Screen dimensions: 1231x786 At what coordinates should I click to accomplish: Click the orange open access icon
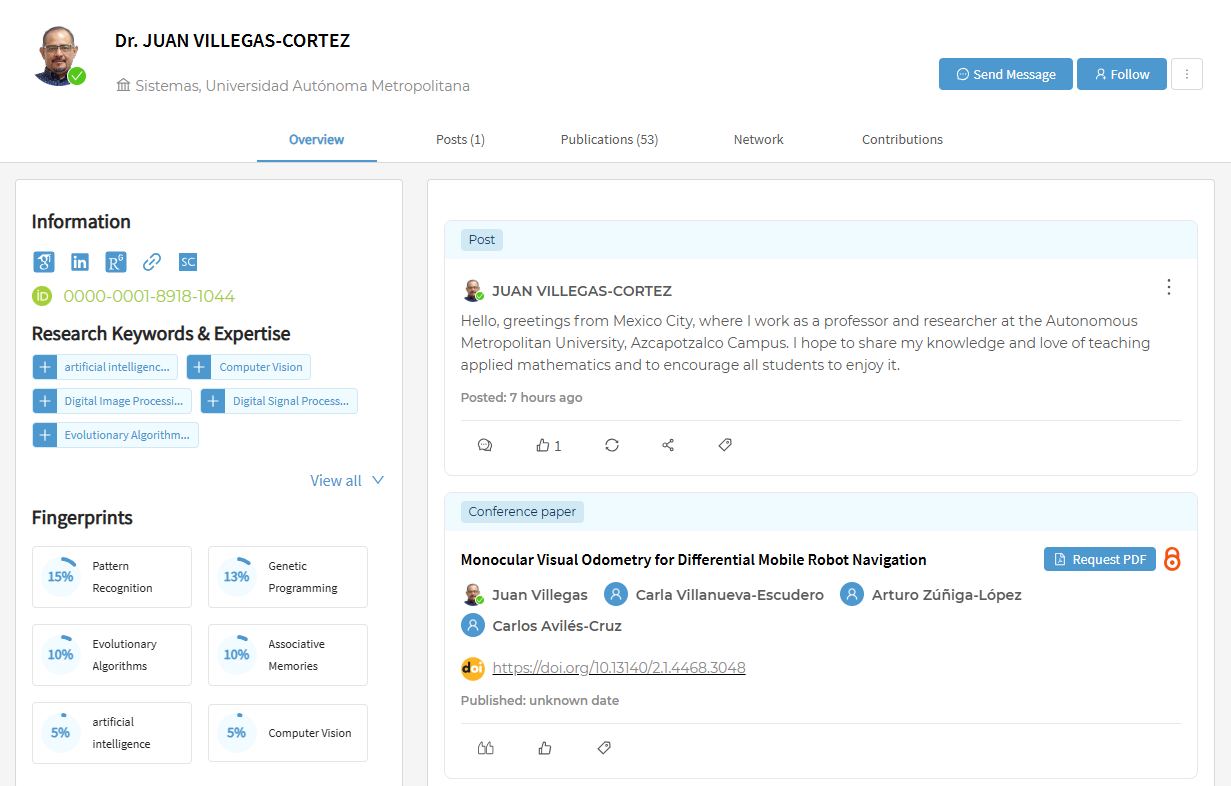tap(1172, 560)
